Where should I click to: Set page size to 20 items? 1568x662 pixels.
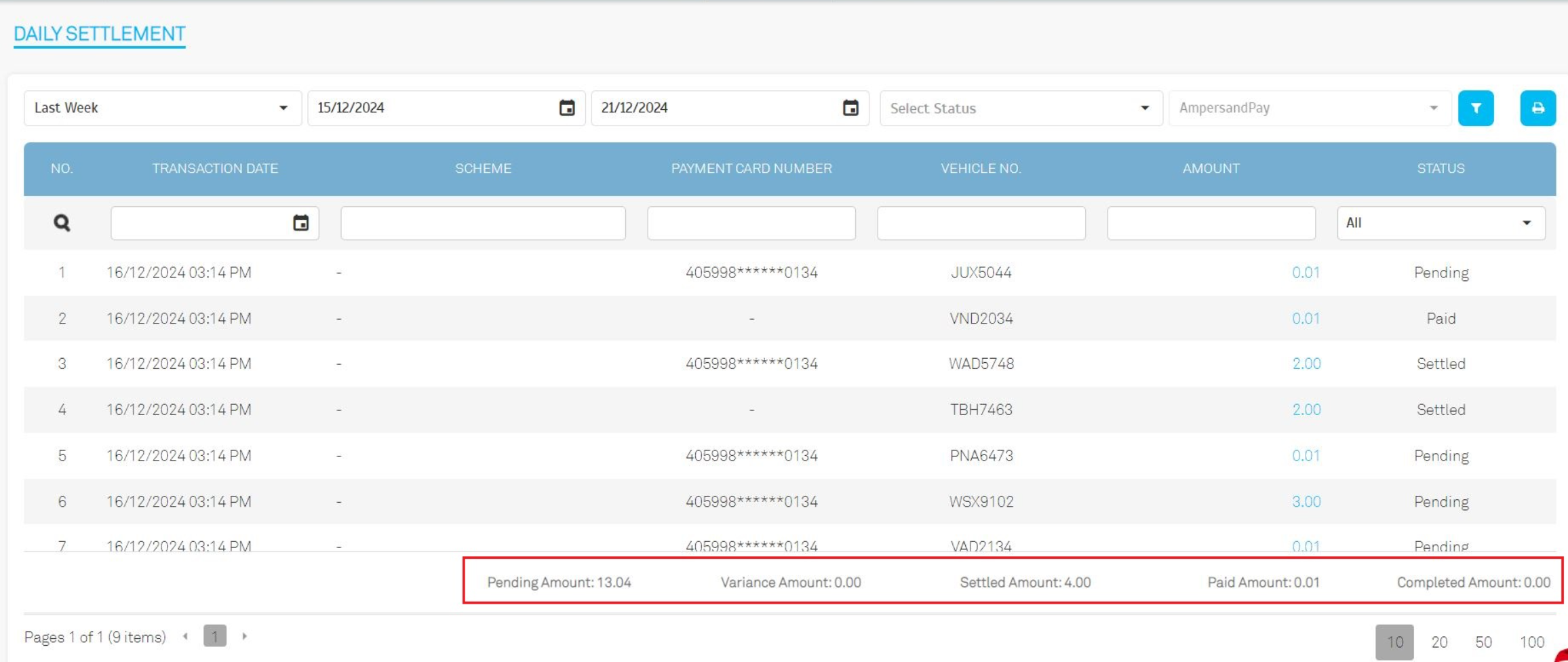click(x=1439, y=642)
